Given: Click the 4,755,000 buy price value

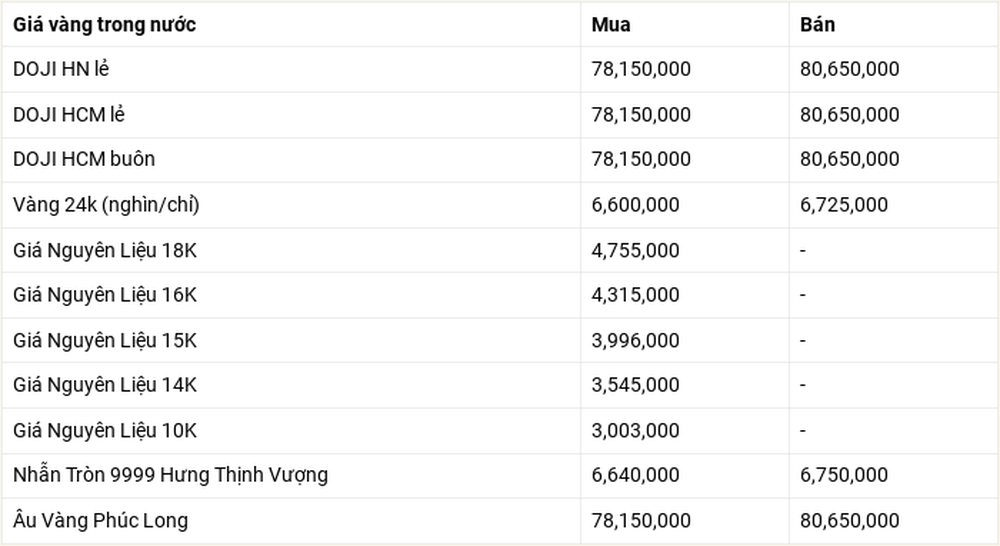Looking at the screenshot, I should pos(635,251).
